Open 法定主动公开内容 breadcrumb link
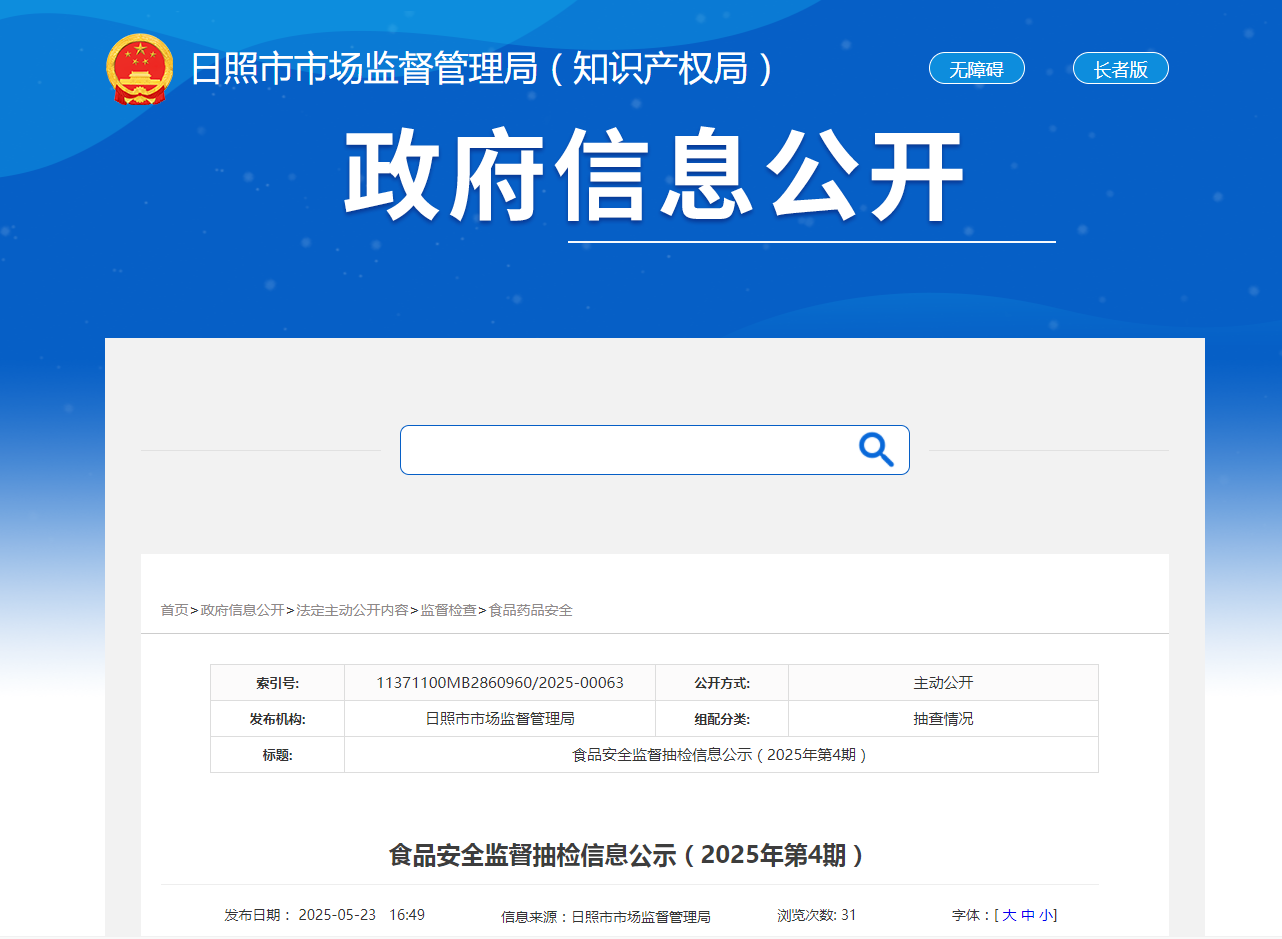 (x=352, y=610)
